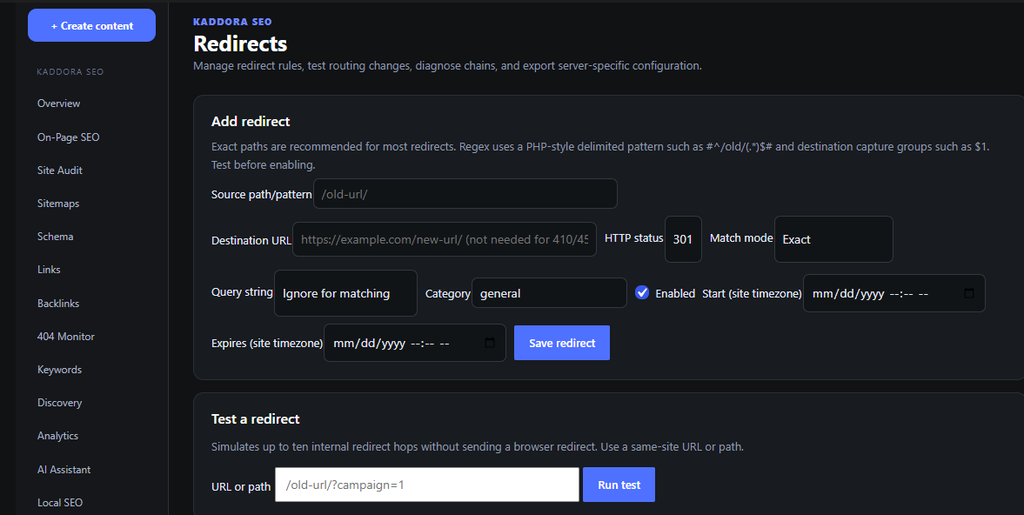Open the Expires calendar picker icon
Screen dimensions: 1024x515
(x=490, y=343)
